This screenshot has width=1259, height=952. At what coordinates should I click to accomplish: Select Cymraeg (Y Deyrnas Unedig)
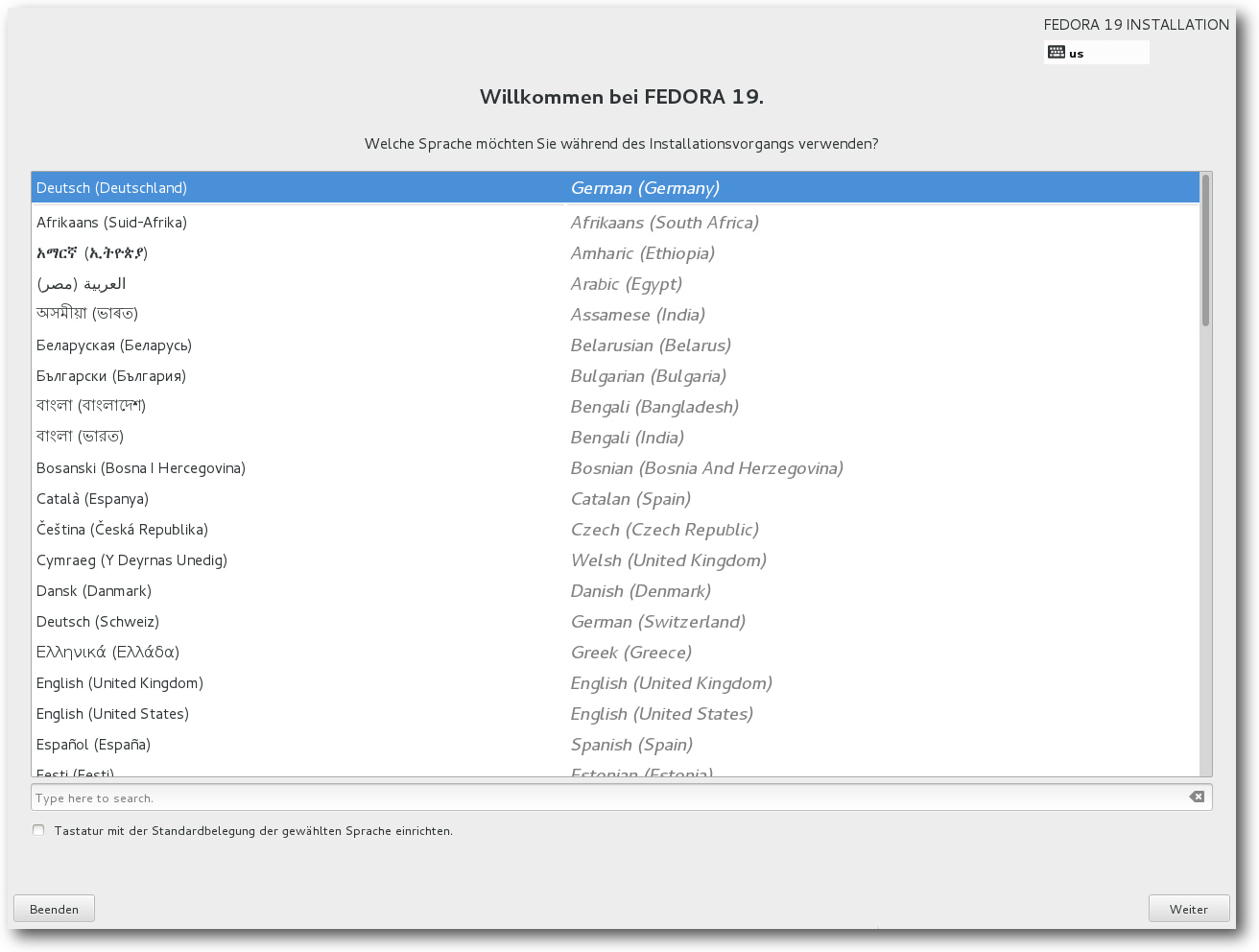tap(615, 560)
